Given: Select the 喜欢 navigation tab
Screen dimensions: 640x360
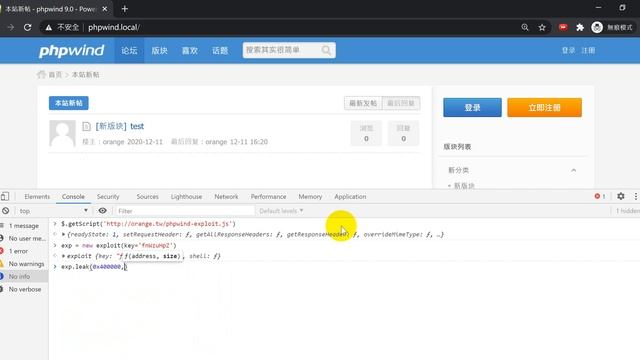Looking at the screenshot, I should (x=190, y=51).
